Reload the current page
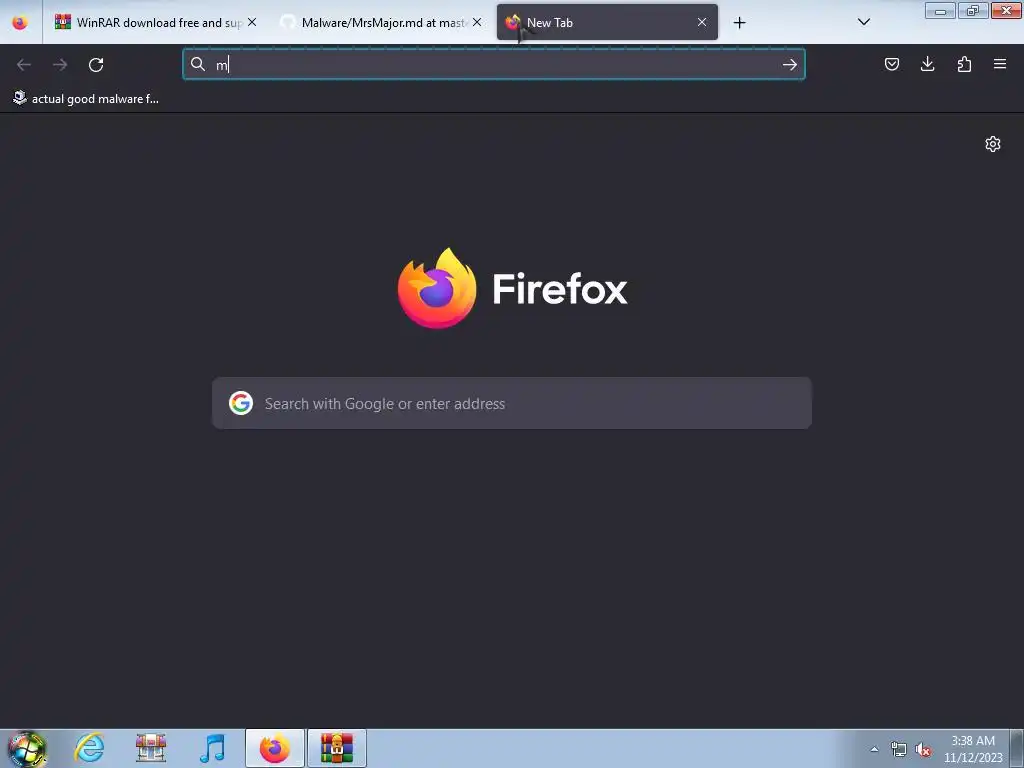 [x=96, y=65]
